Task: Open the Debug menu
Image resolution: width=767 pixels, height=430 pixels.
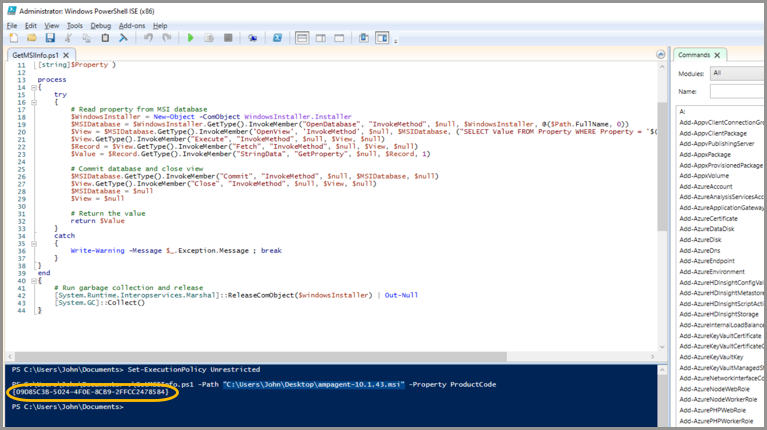Action: [101, 25]
